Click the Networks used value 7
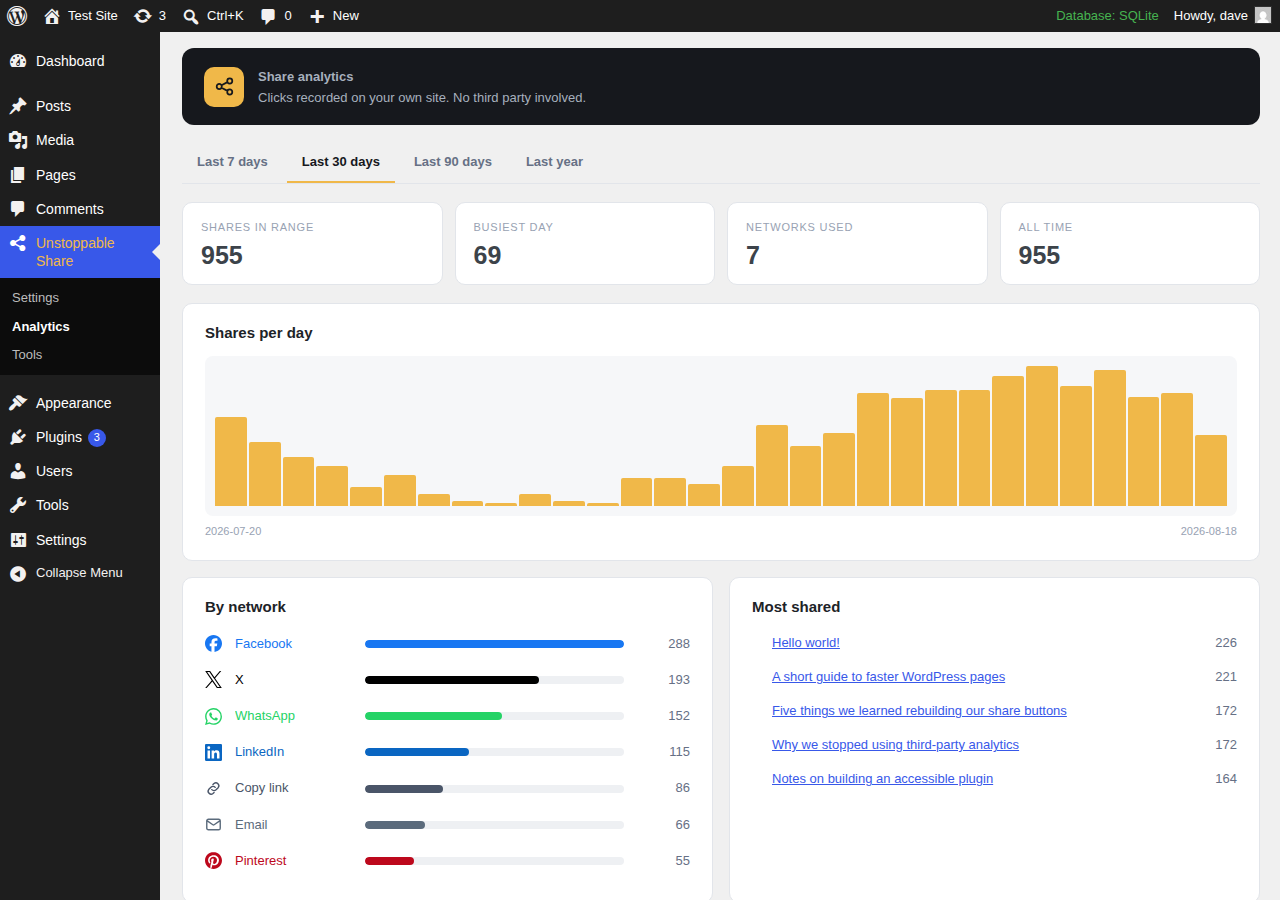The image size is (1280, 900). [753, 255]
